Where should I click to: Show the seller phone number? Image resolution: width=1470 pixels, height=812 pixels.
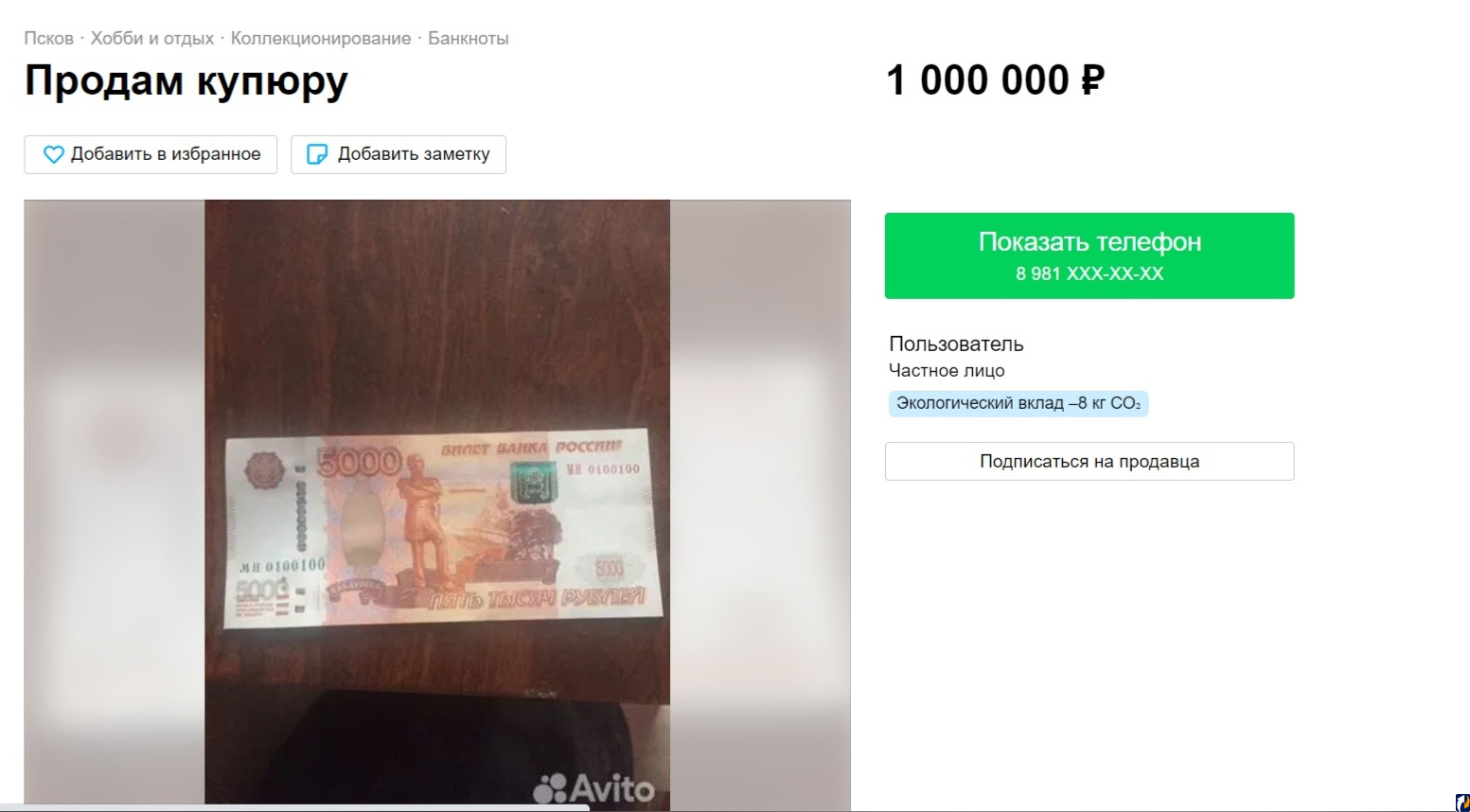(1089, 256)
